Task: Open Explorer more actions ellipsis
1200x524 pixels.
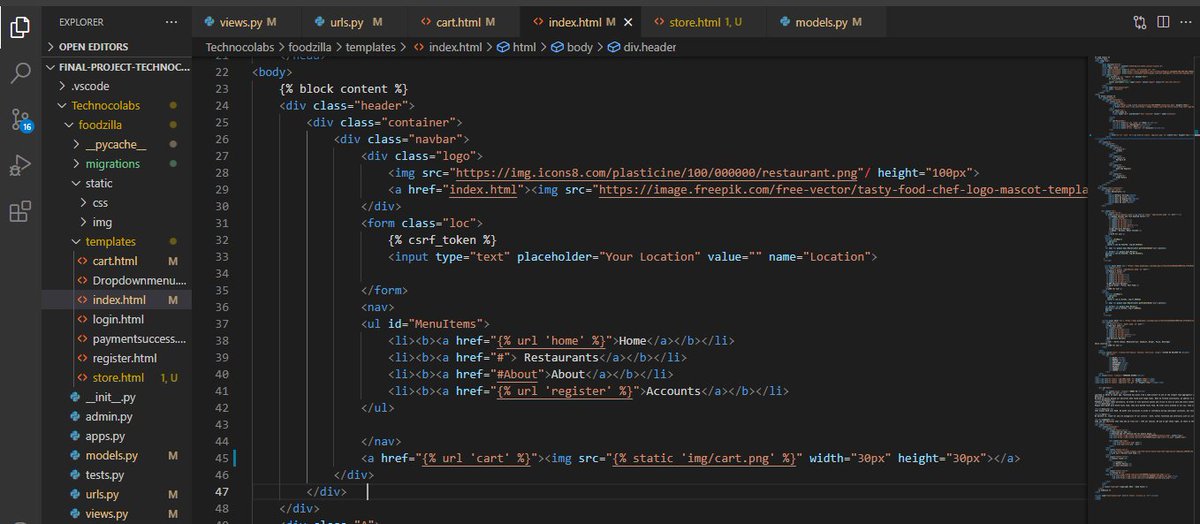Action: (171, 21)
